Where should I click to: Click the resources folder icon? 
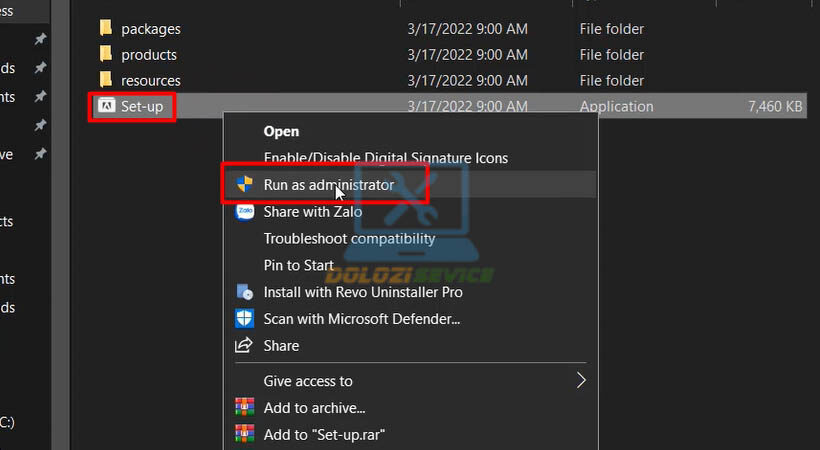(106, 80)
